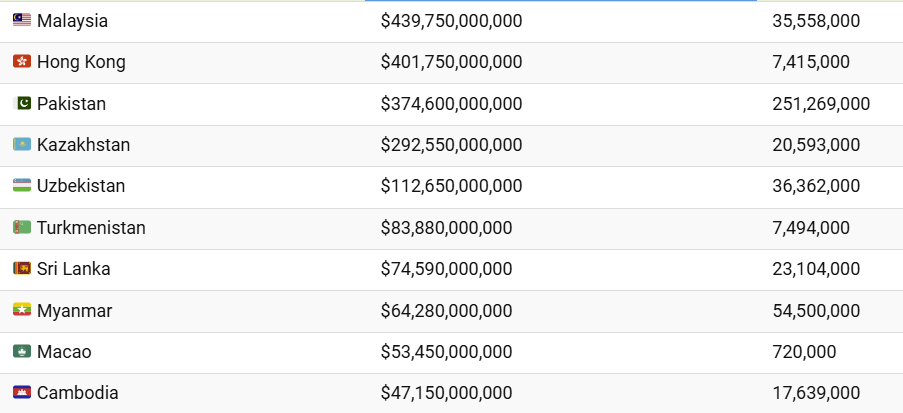Viewport: 903px width, 413px height.
Task: Select Turkmenistan population 7,494,000
Action: (811, 228)
